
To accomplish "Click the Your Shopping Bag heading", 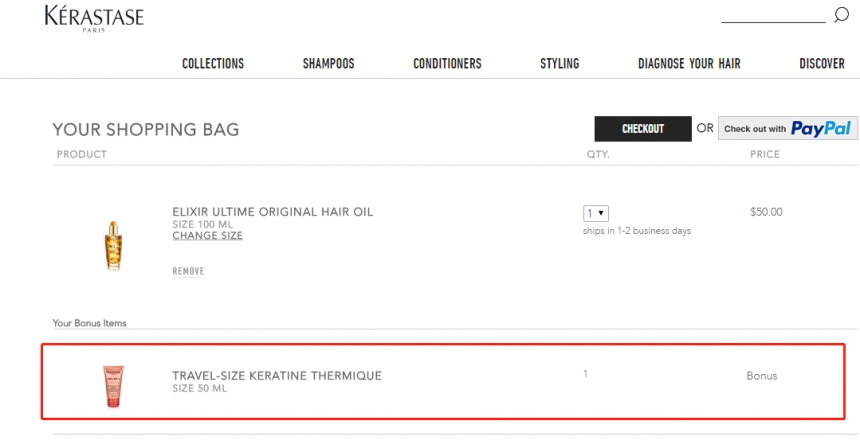I will (x=145, y=130).
